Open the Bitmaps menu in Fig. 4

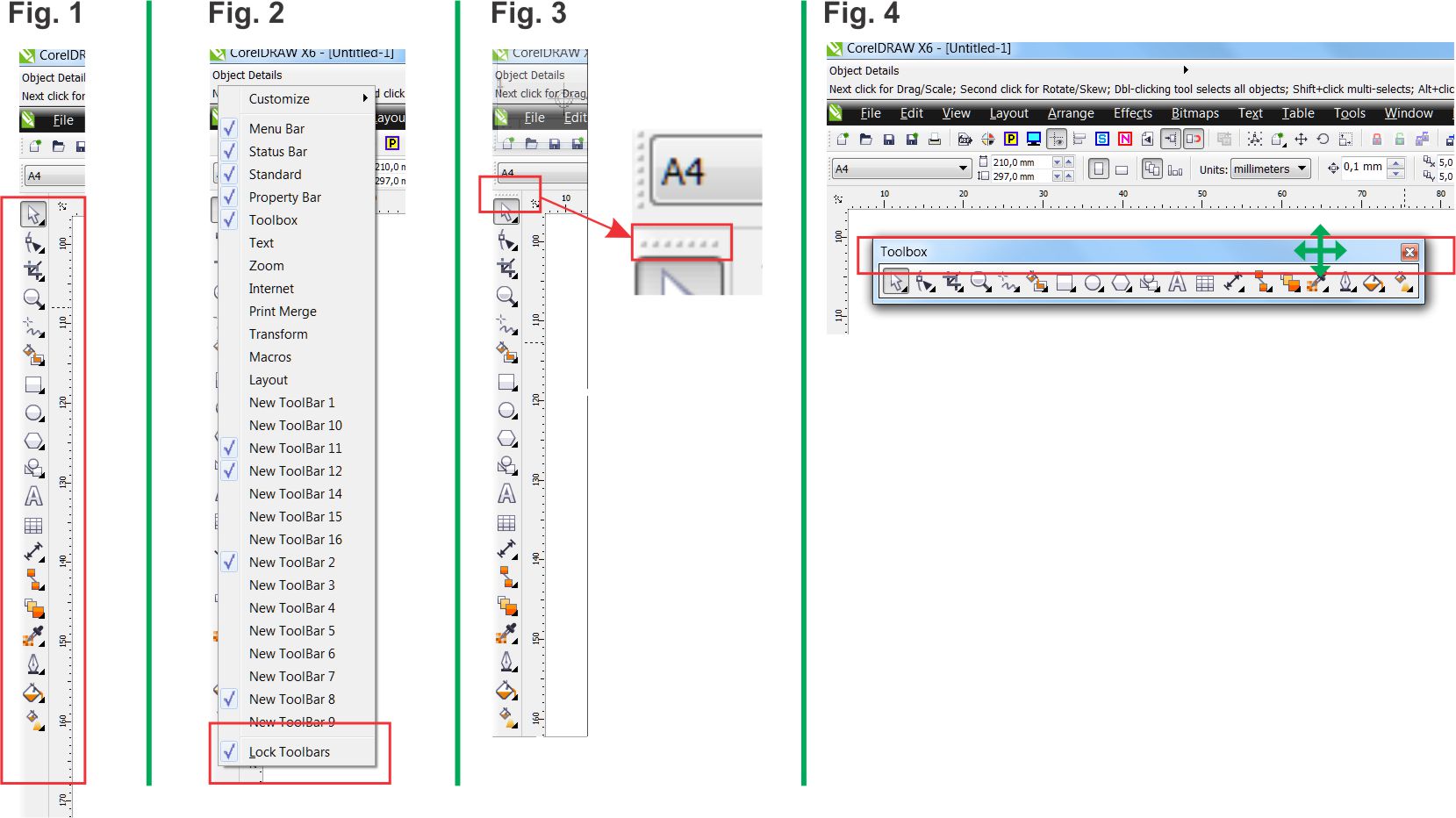(x=1195, y=113)
